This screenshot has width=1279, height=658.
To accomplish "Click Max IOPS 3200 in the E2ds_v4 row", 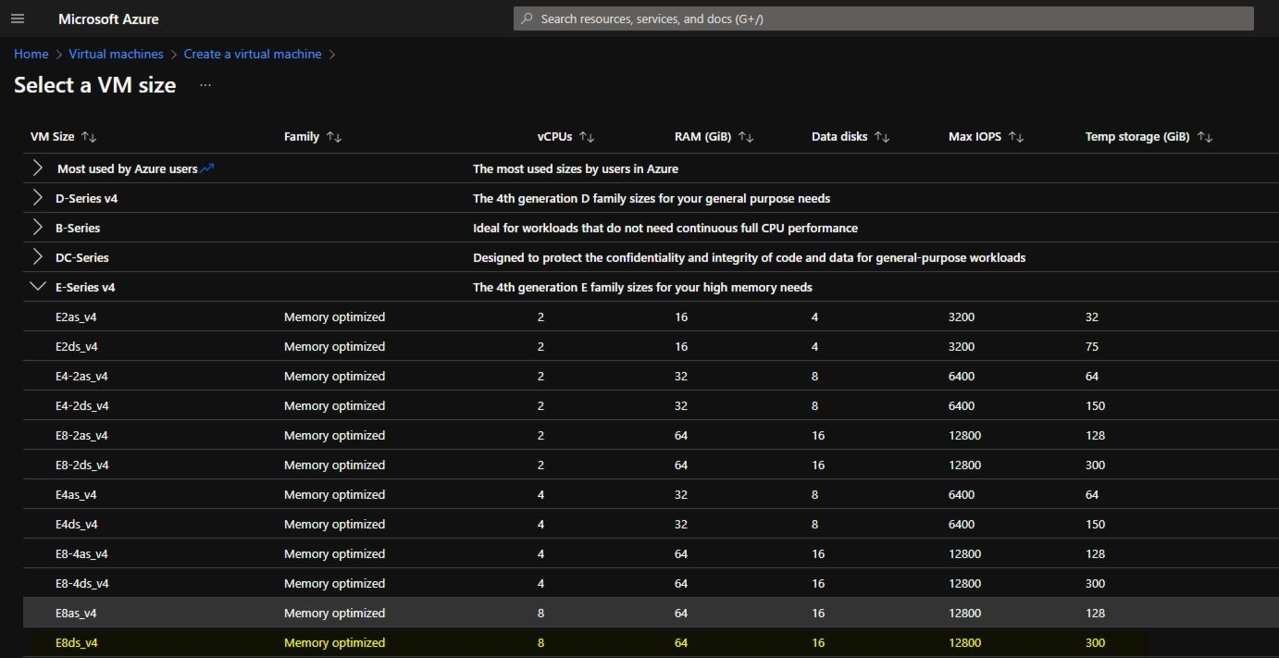I will 961,347.
